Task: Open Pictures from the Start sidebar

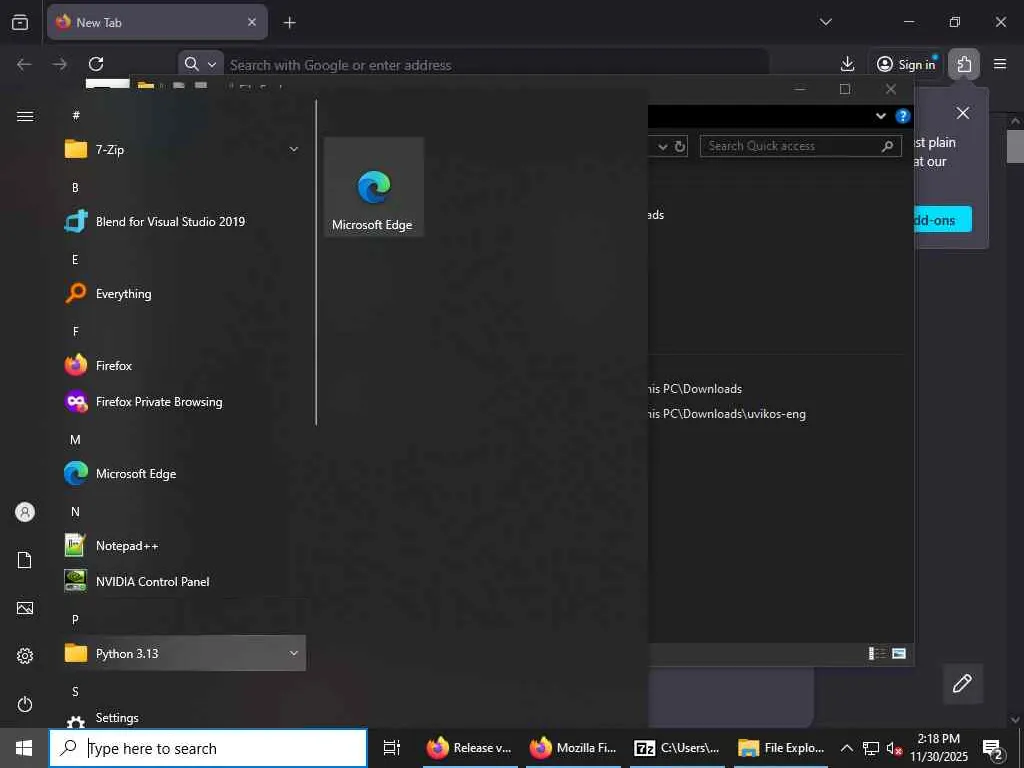Action: tap(25, 608)
